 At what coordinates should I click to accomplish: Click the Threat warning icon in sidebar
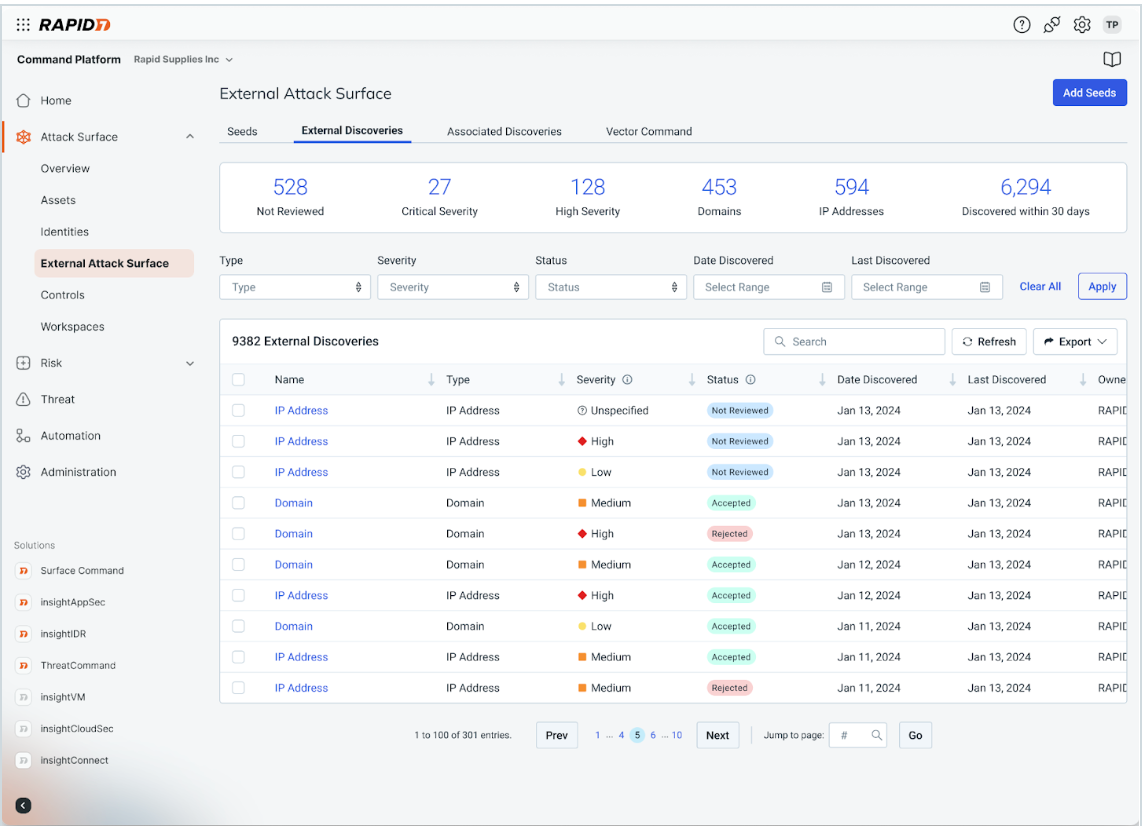coord(23,400)
